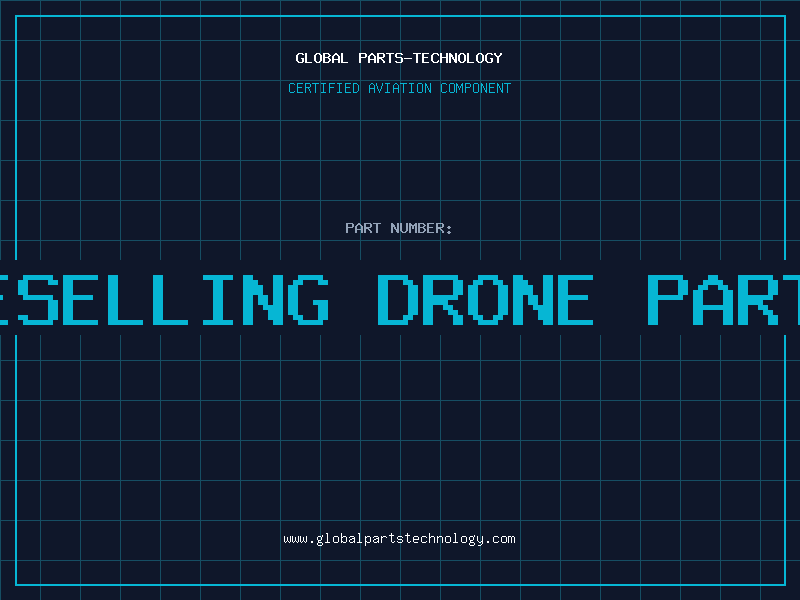Select the word AVIATION in the subtitle
The height and width of the screenshot is (600, 800).
[x=400, y=88]
